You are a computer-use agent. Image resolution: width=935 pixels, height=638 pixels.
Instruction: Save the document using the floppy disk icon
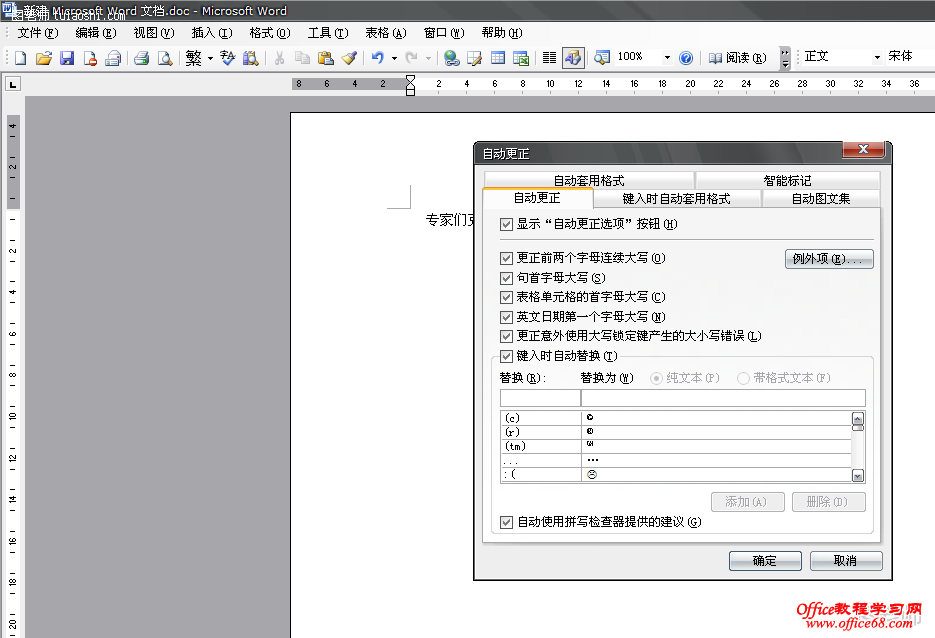click(x=67, y=58)
